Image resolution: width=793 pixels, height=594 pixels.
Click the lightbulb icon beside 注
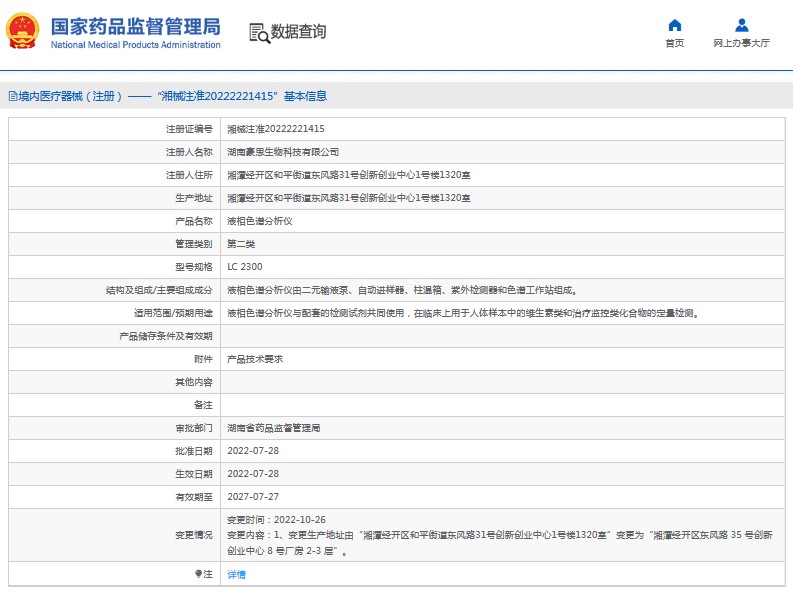click(198, 574)
